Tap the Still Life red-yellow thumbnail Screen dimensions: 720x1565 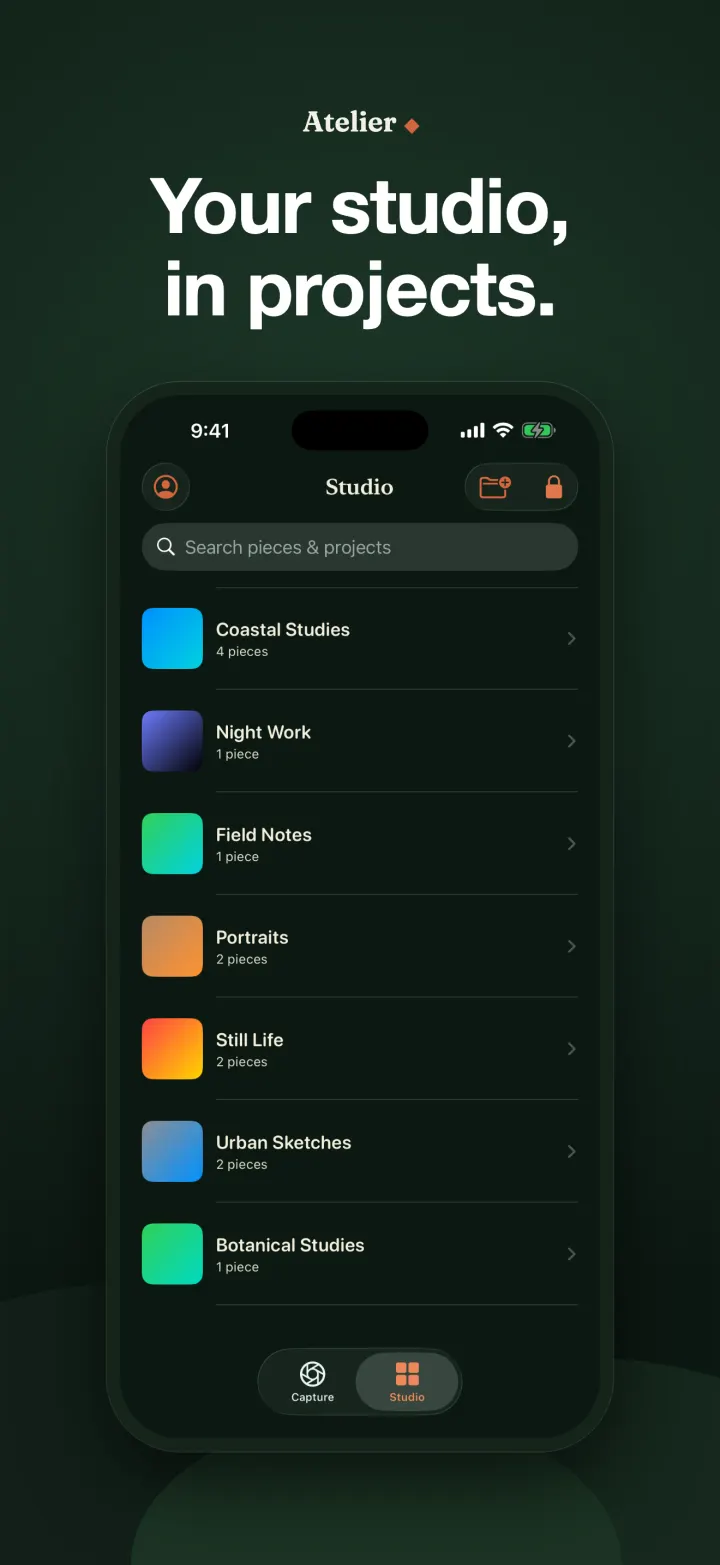(x=172, y=1049)
